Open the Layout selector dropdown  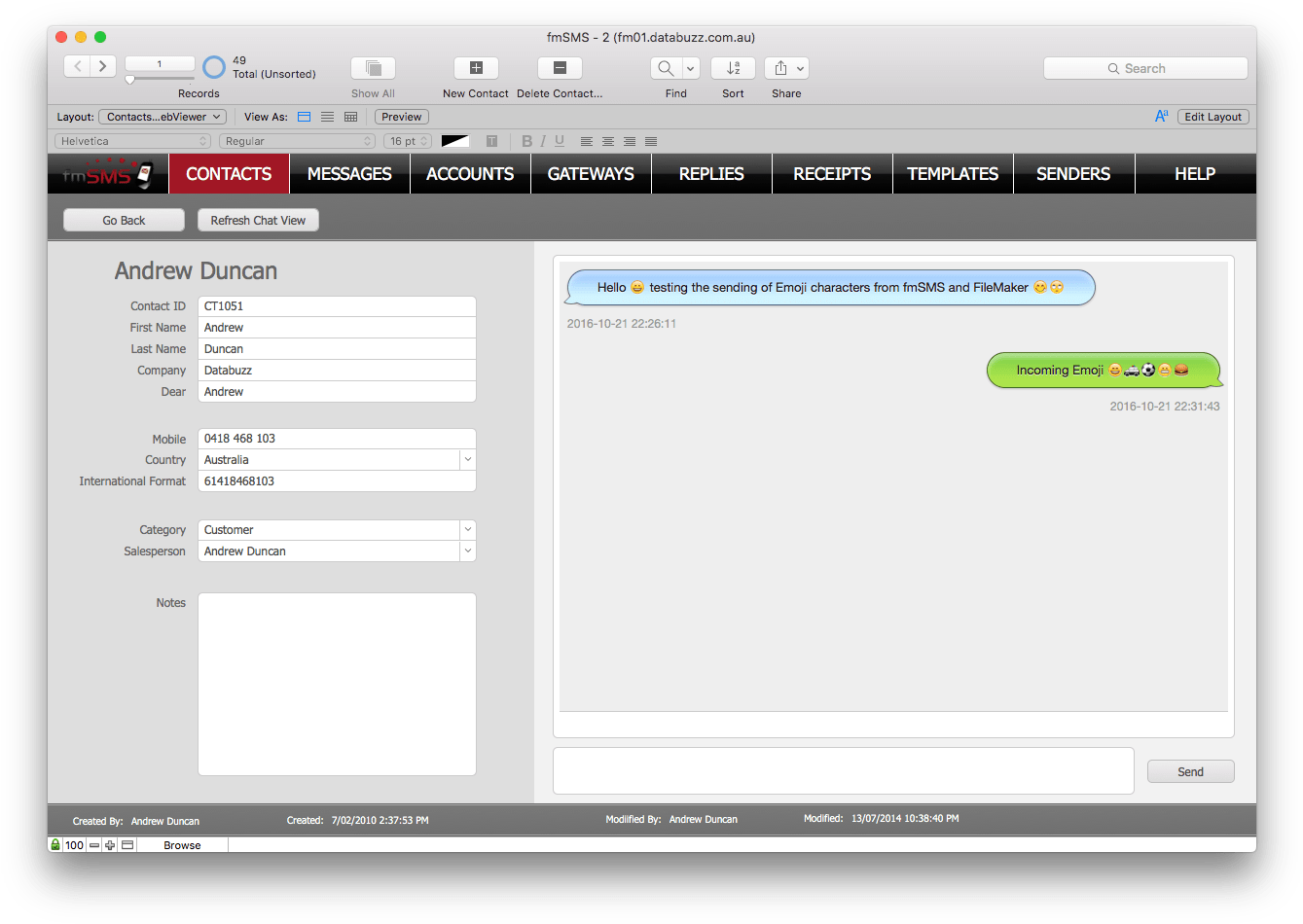click(x=162, y=116)
